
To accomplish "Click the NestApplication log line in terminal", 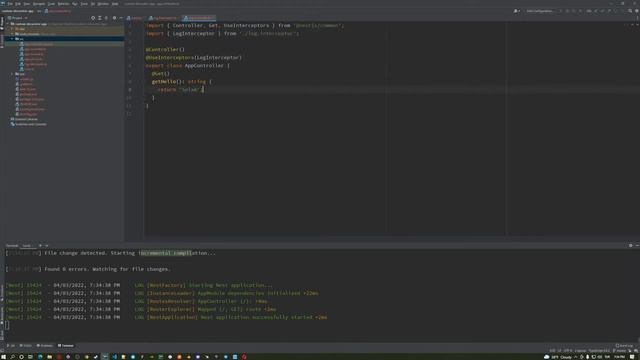I will point(167,317).
